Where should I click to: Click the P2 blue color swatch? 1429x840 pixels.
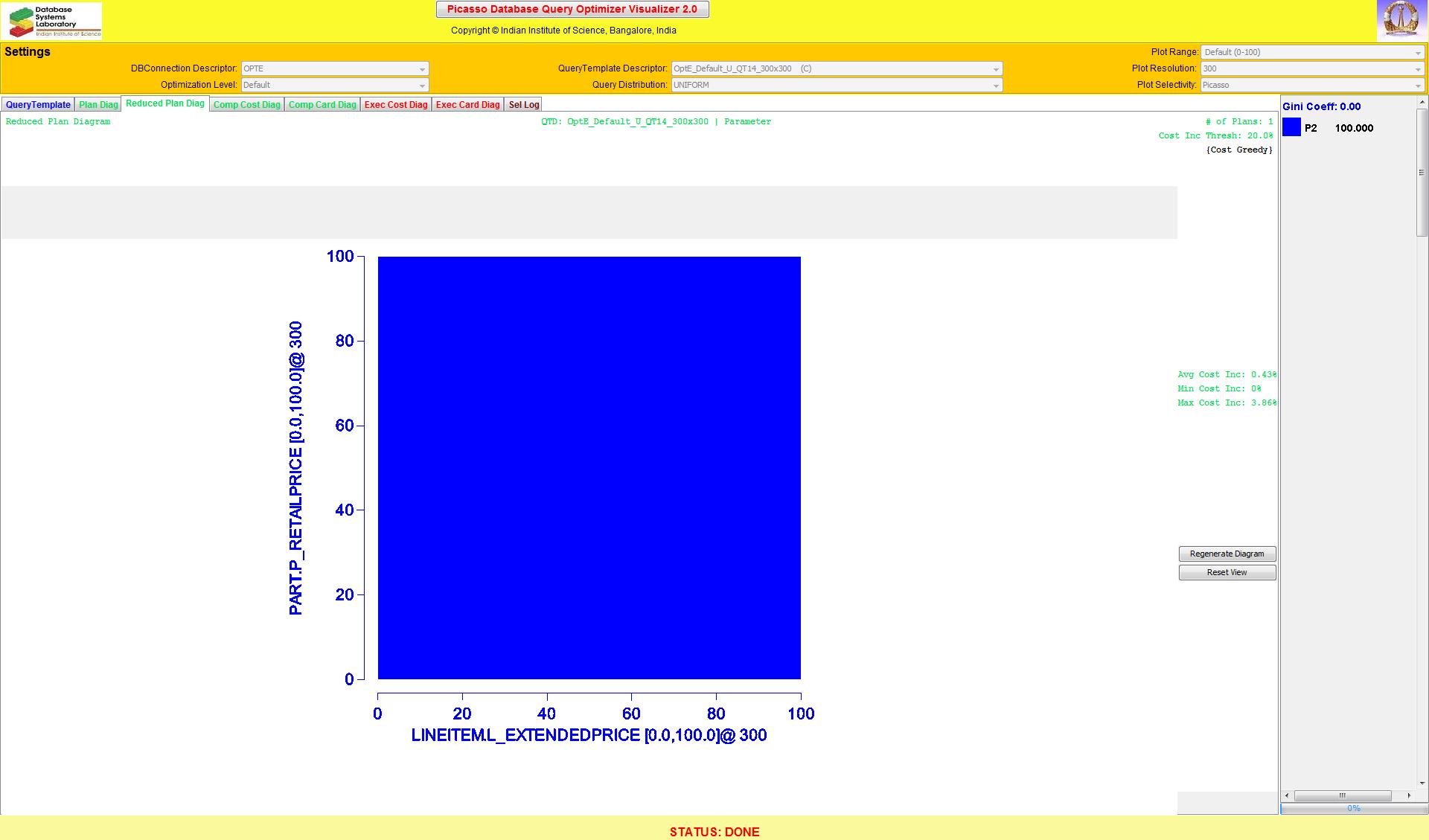[1291, 127]
